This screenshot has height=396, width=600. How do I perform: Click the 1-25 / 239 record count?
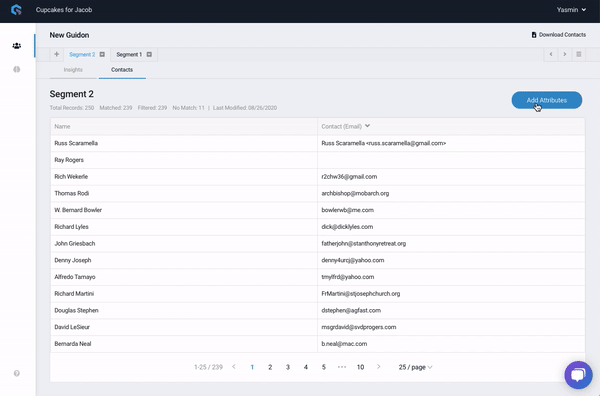(x=208, y=367)
